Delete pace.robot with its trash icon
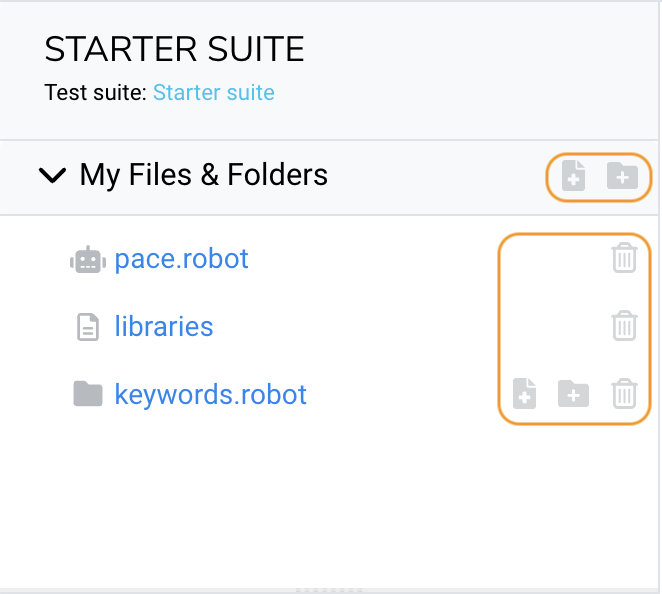 (x=624, y=258)
